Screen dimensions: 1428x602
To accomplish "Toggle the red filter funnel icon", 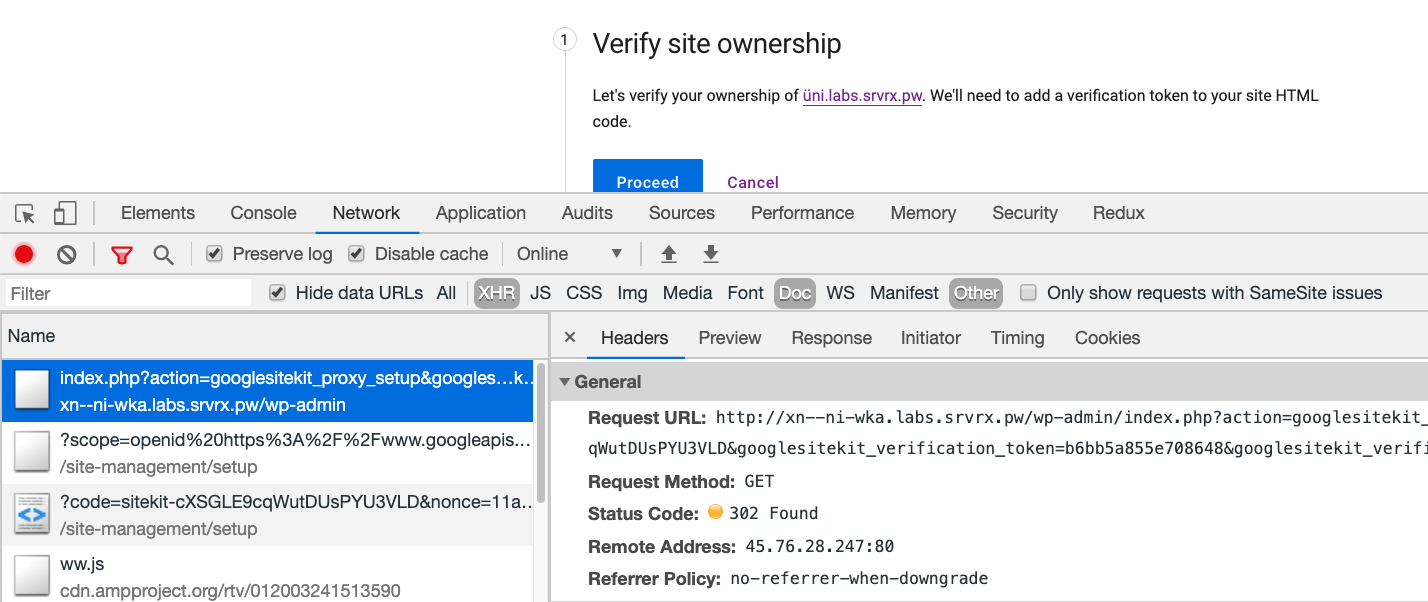I will pos(122,254).
